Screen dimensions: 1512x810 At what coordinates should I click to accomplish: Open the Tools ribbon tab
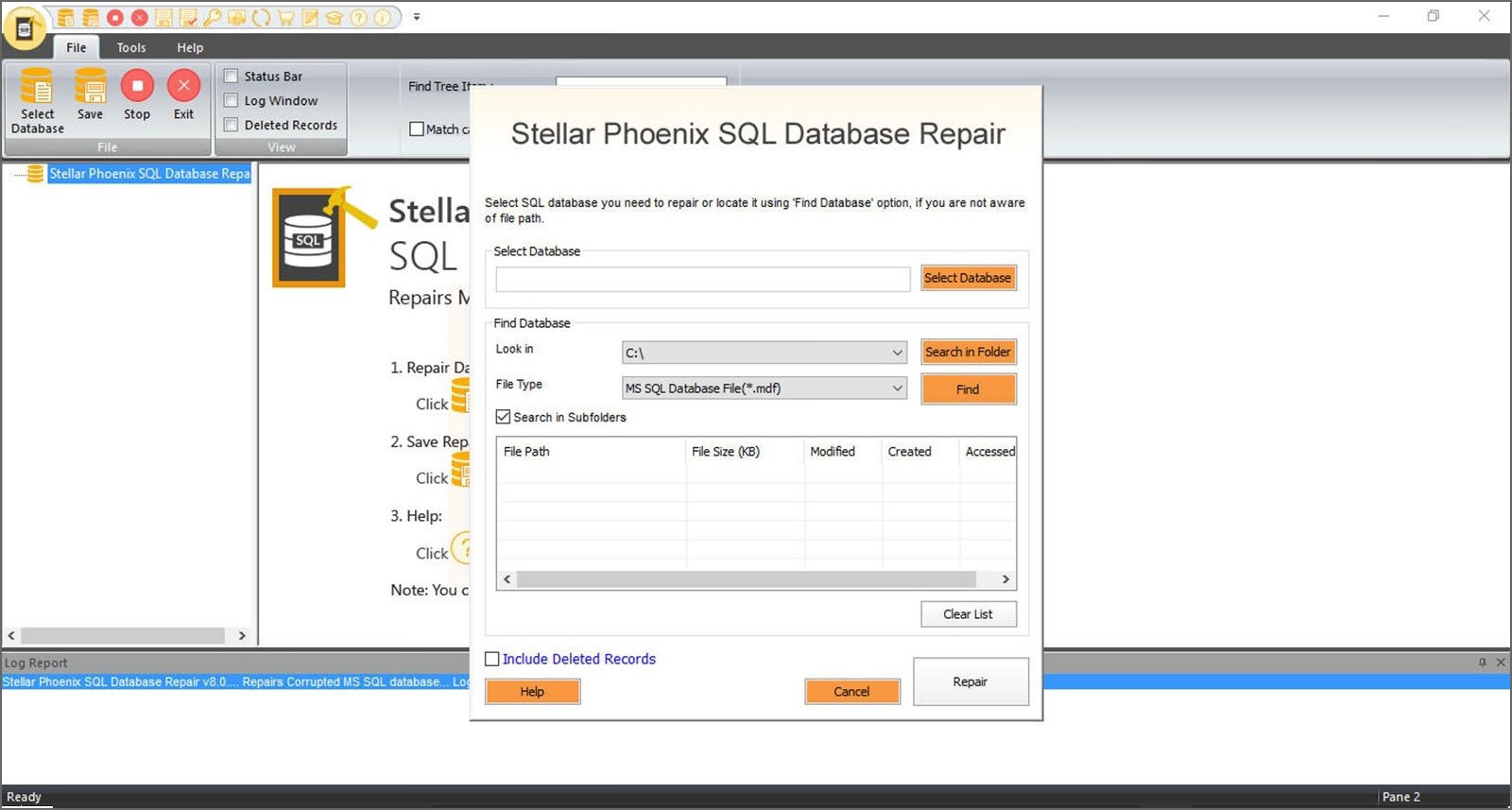[x=131, y=47]
